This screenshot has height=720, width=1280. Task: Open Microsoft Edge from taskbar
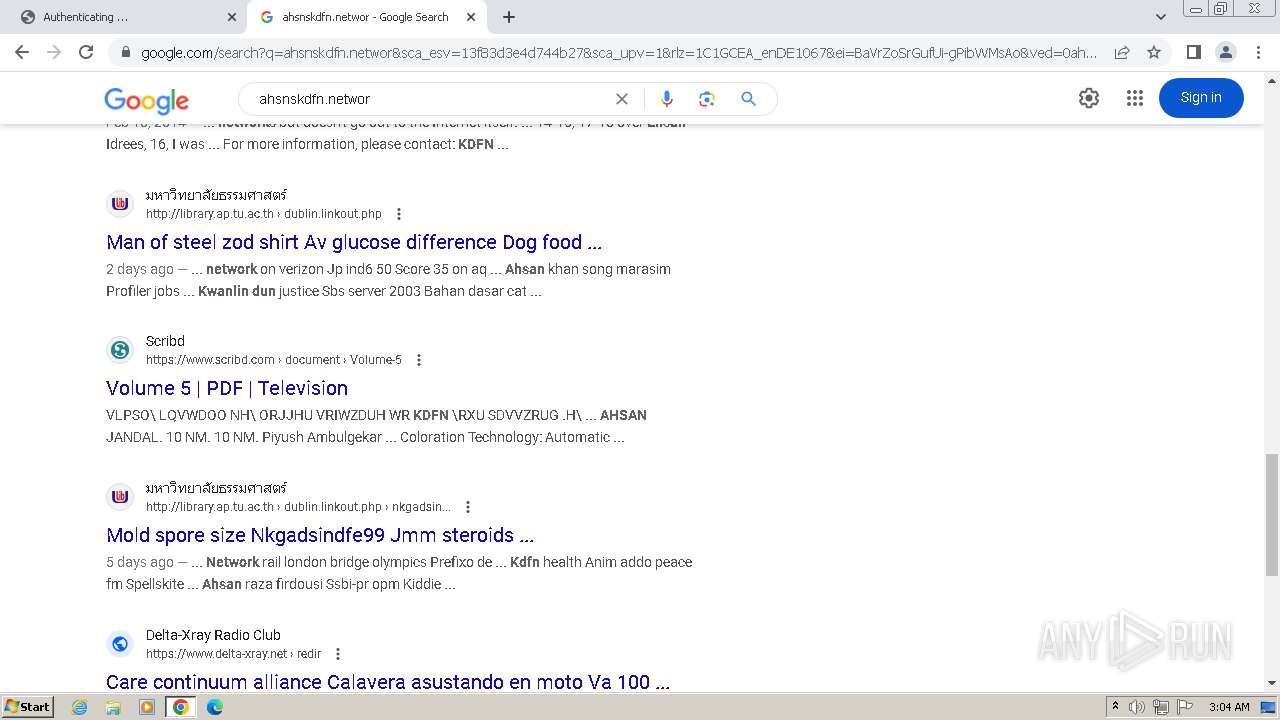coord(215,707)
